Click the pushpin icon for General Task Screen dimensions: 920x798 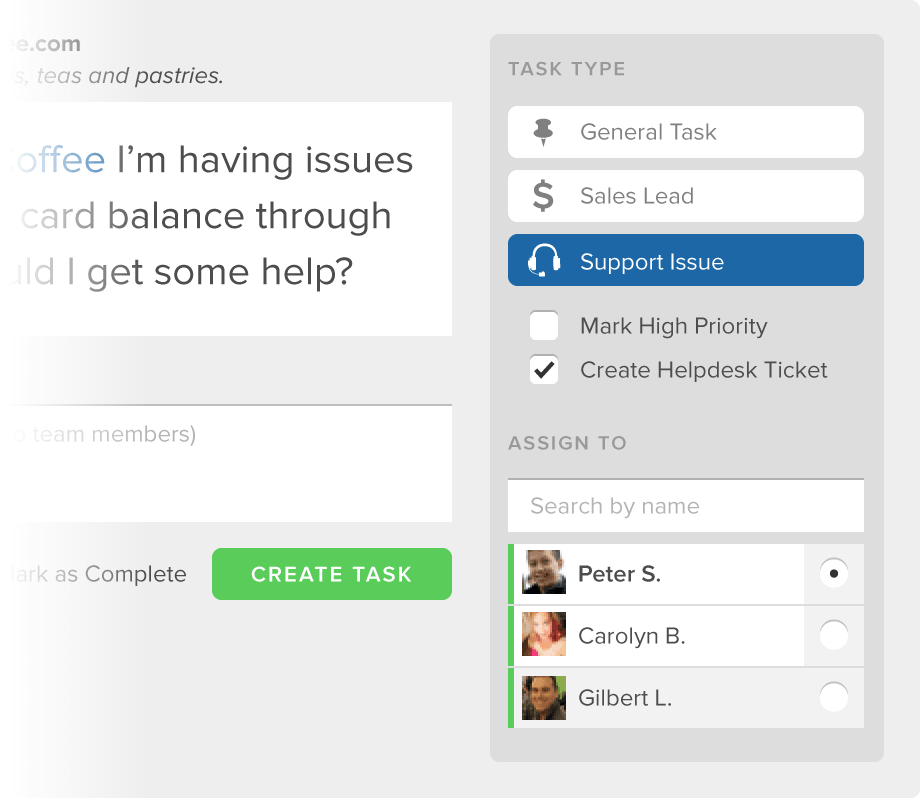pyautogui.click(x=543, y=132)
